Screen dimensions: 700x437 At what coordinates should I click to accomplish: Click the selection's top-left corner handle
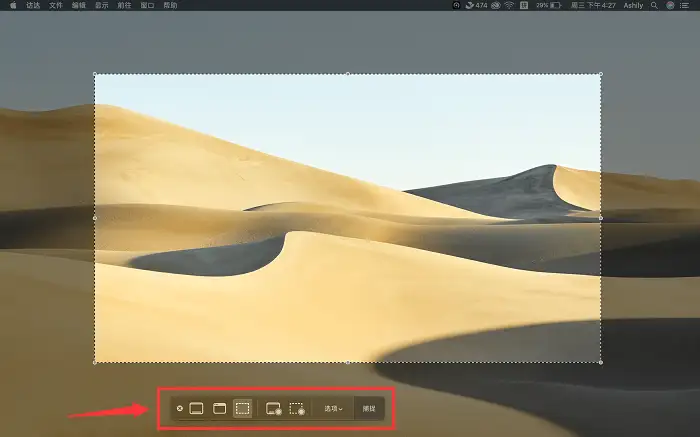[95, 74]
